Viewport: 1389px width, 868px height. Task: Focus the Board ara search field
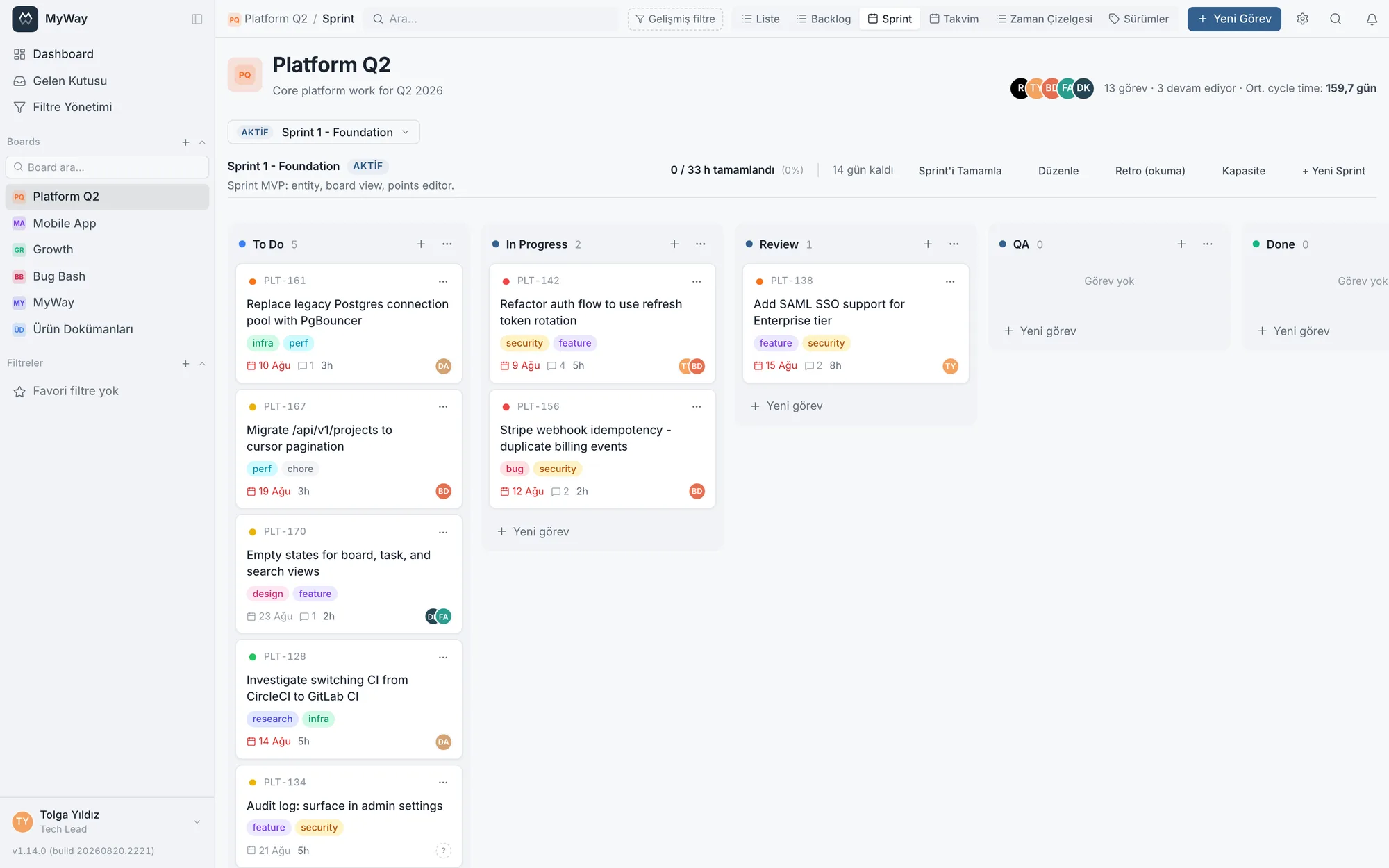tap(107, 167)
